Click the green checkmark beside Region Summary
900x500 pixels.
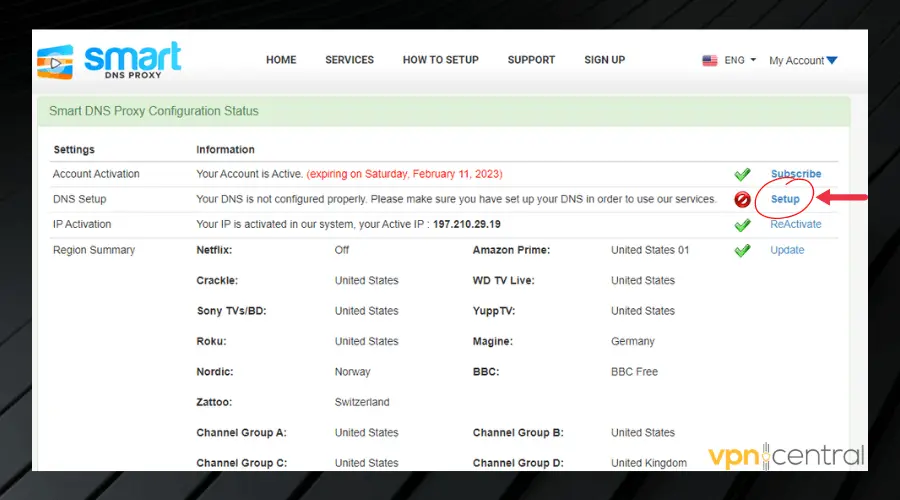pyautogui.click(x=742, y=251)
